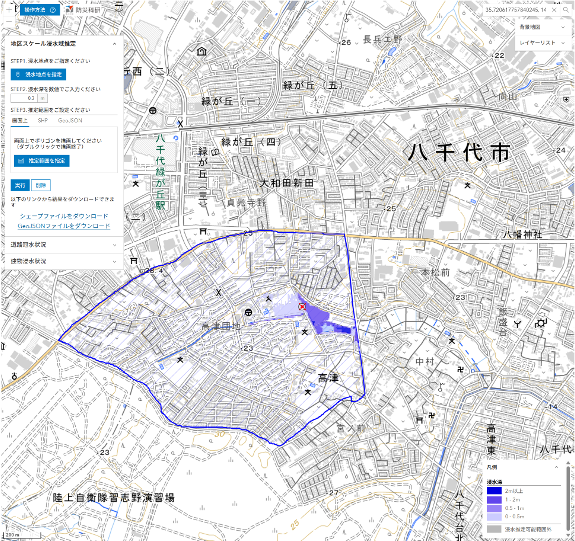Run the search with the magnifier icon
The width and height of the screenshot is (575, 541).
565,10
